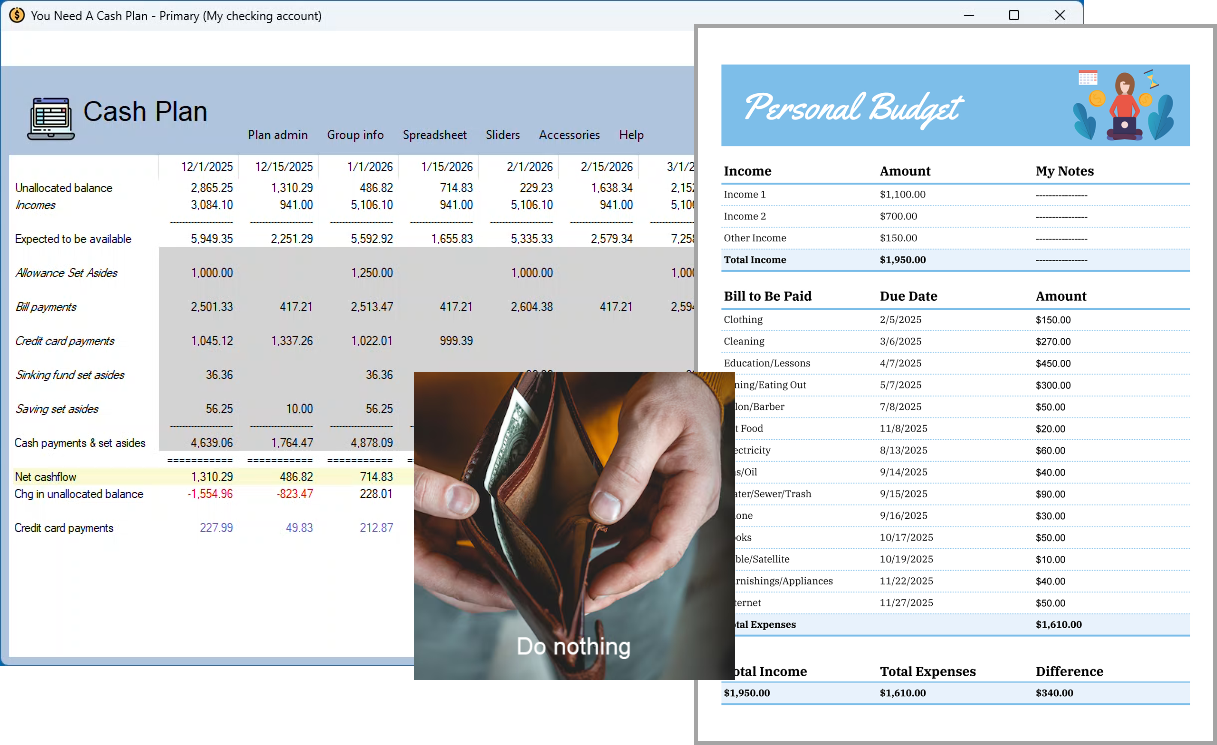Select the Clothing expense row in Personal Budget
This screenshot has width=1217, height=745.
pyautogui.click(x=744, y=319)
